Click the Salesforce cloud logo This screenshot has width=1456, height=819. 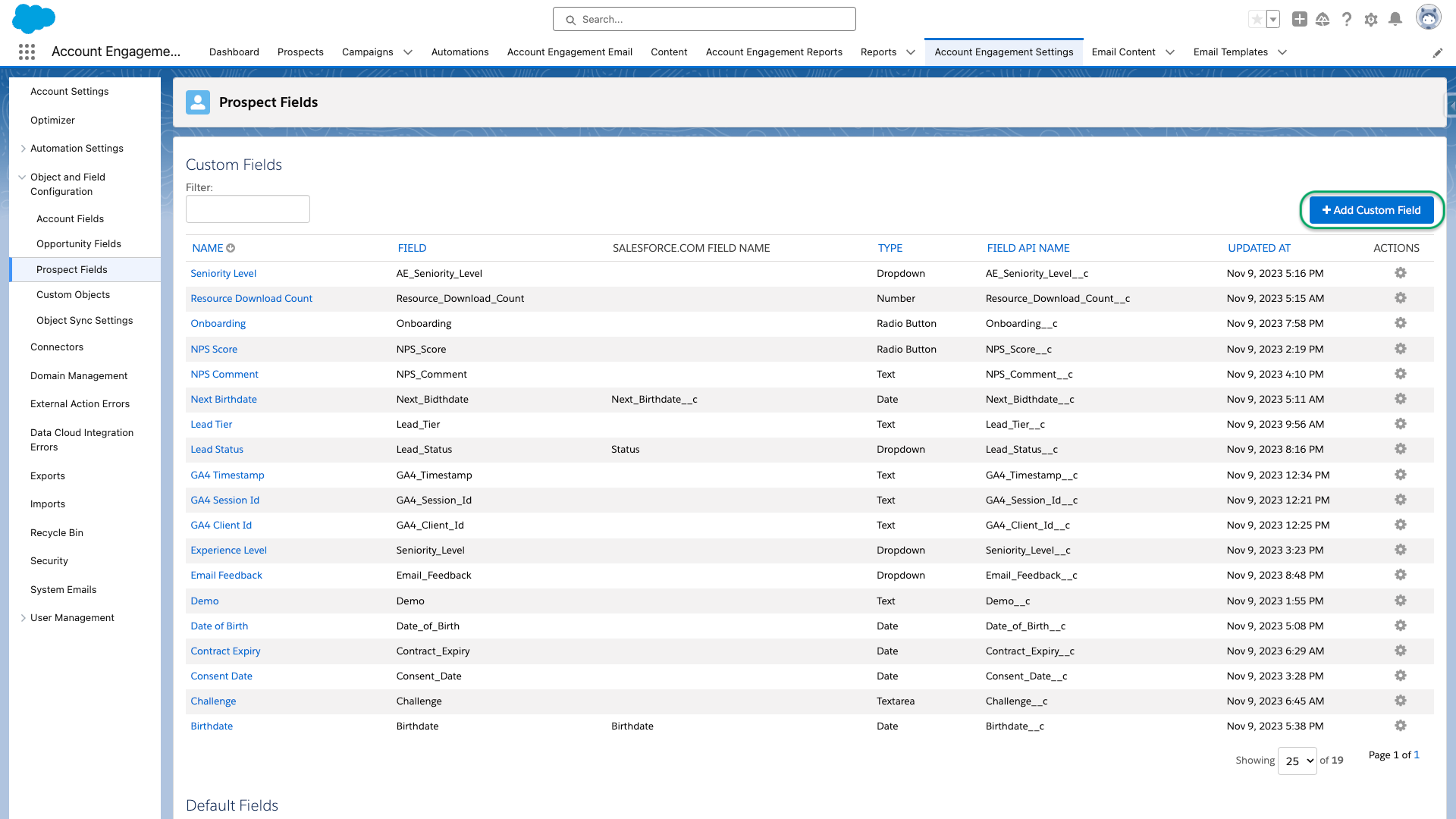coord(34,18)
